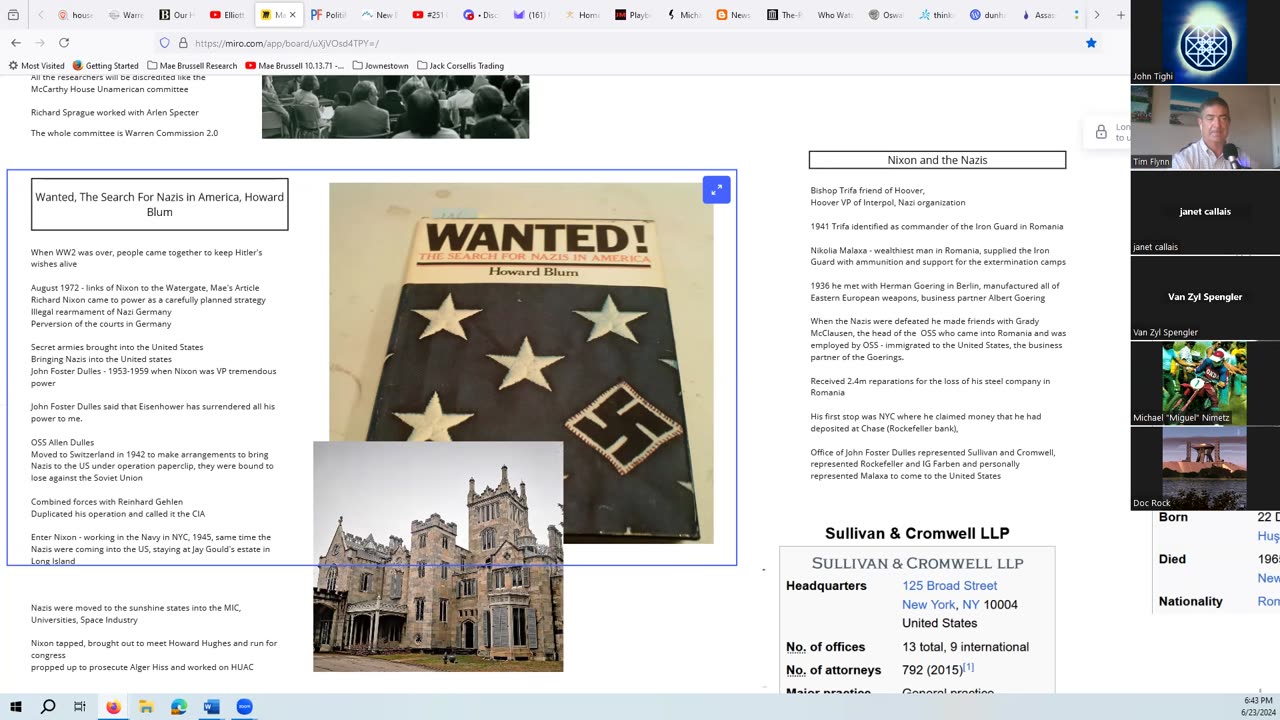Open a new browser tab
Viewport: 1280px width, 720px height.
[x=1120, y=15]
